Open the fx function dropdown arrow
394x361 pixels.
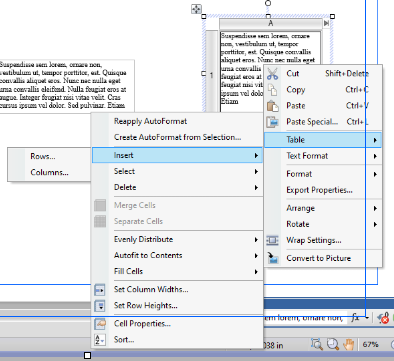point(367,318)
